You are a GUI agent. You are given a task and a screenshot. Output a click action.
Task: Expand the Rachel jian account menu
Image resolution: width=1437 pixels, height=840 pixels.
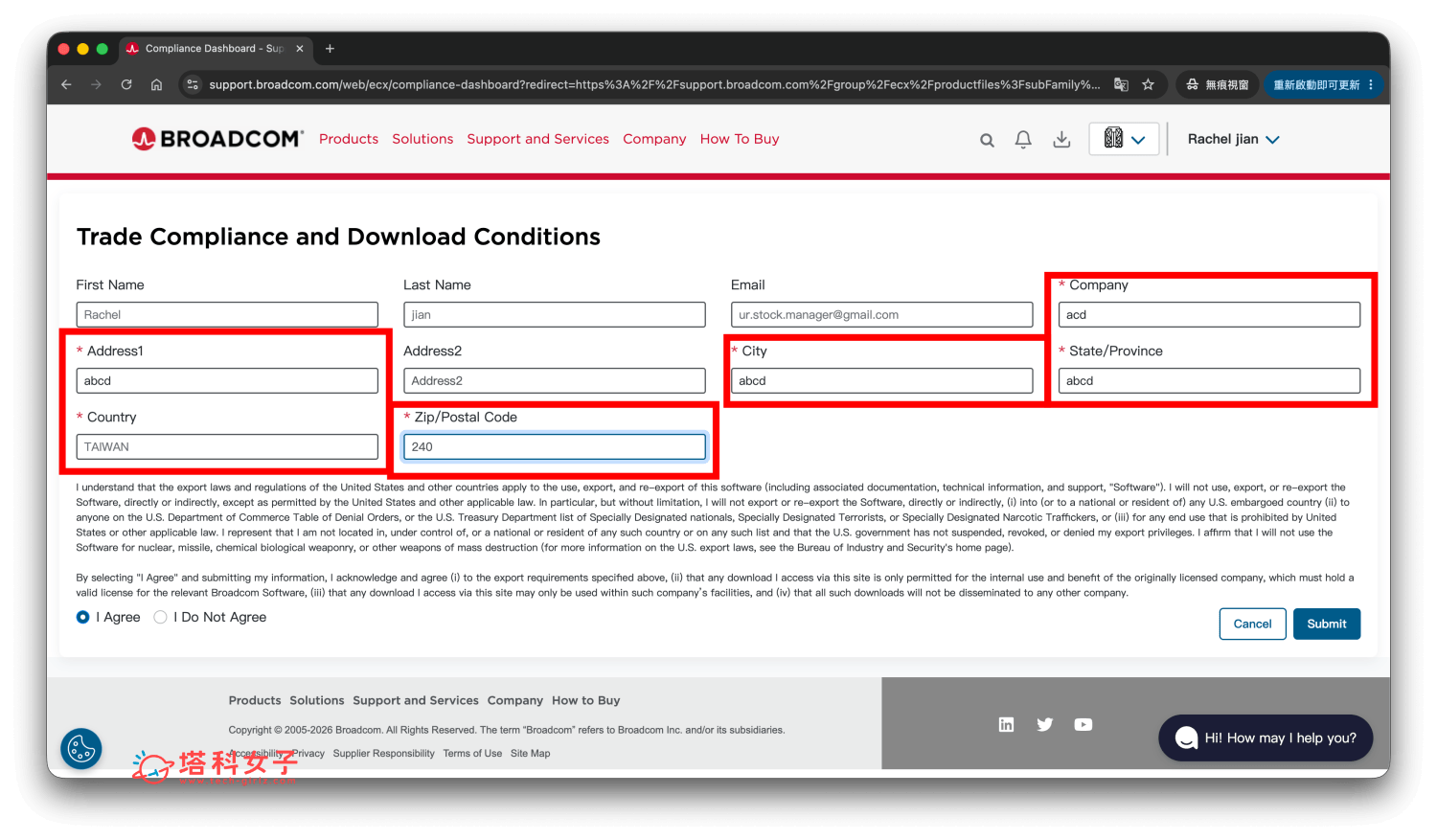1233,139
